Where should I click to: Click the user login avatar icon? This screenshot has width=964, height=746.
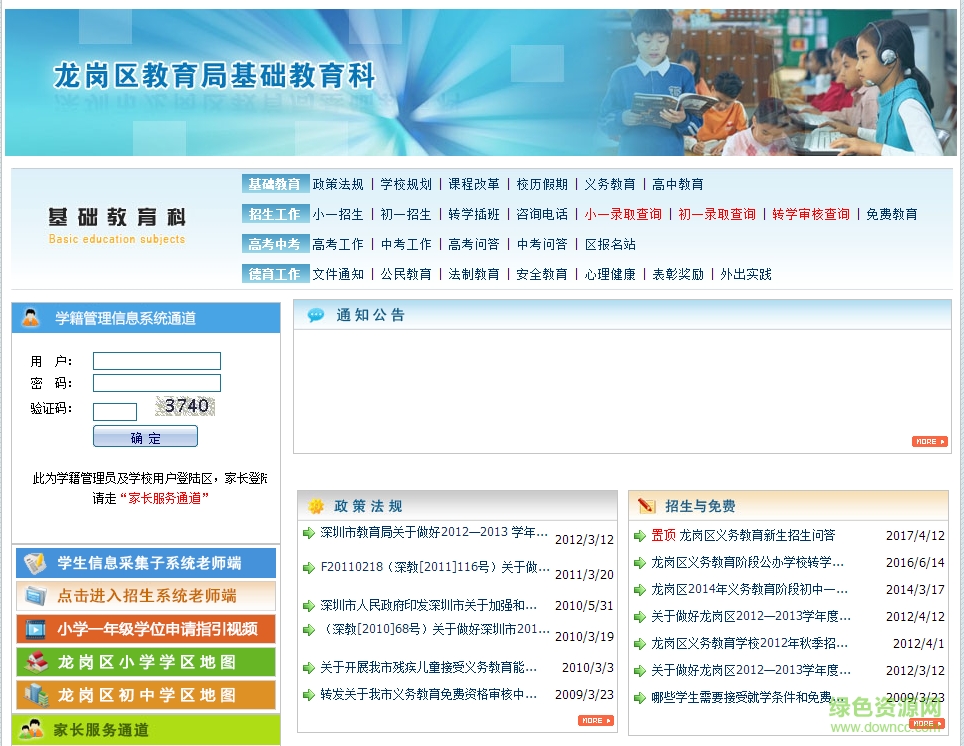[30, 318]
